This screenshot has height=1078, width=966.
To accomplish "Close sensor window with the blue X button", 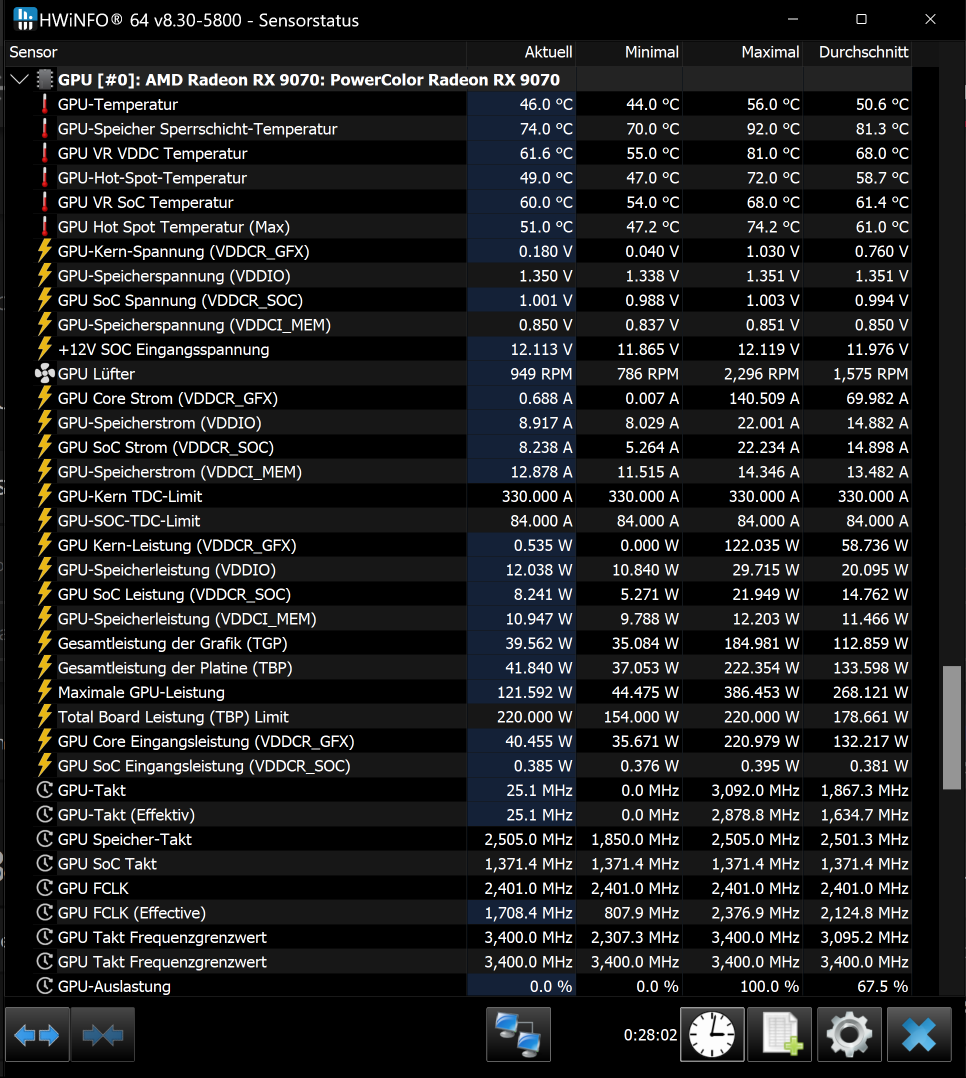I will point(919,1034).
